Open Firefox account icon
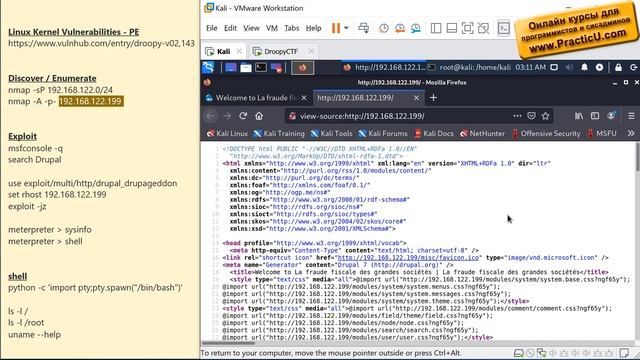The height and width of the screenshot is (360, 640). click(x=611, y=116)
